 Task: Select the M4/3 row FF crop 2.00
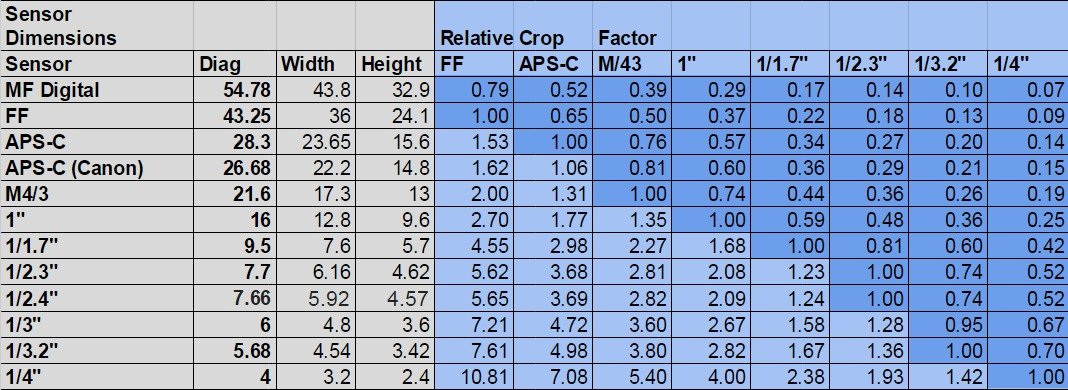tap(474, 194)
